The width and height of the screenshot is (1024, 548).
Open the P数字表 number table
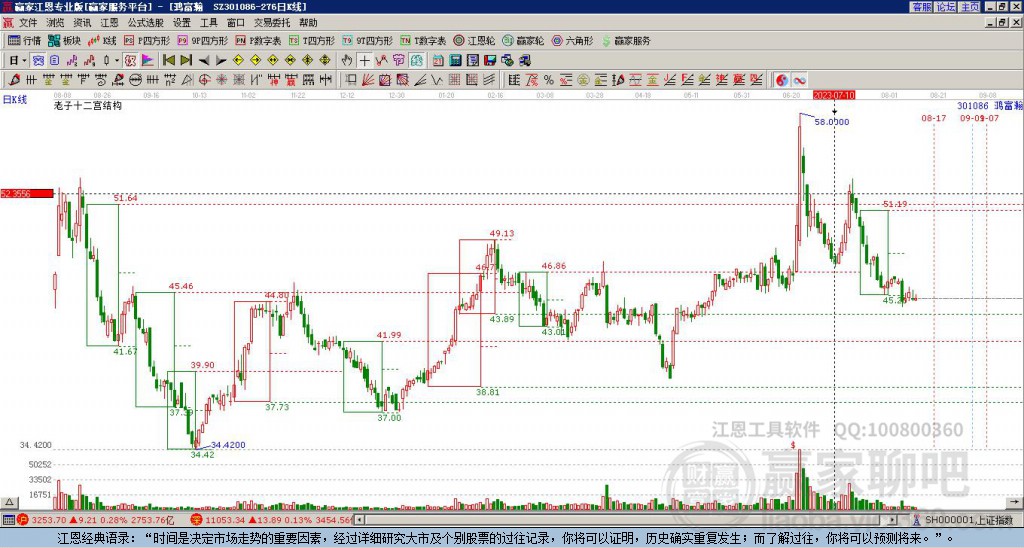(x=259, y=40)
